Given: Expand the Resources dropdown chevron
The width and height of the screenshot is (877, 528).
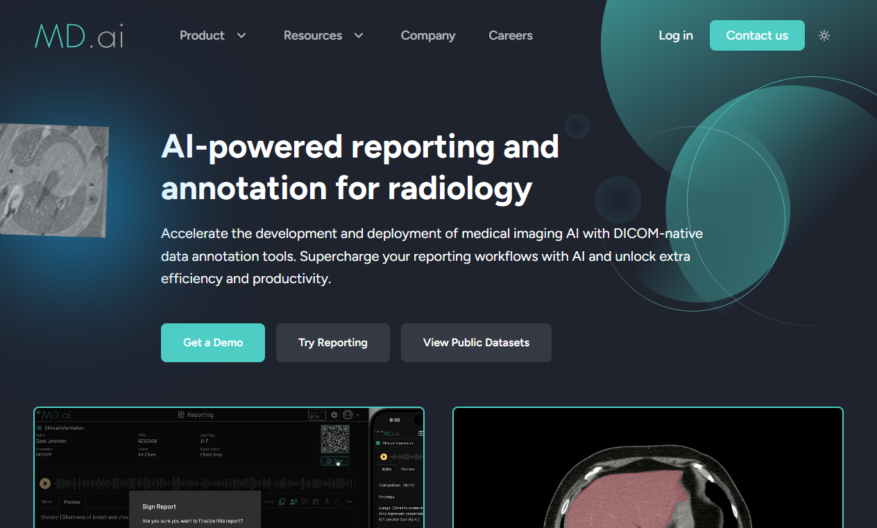Looking at the screenshot, I should click(359, 35).
